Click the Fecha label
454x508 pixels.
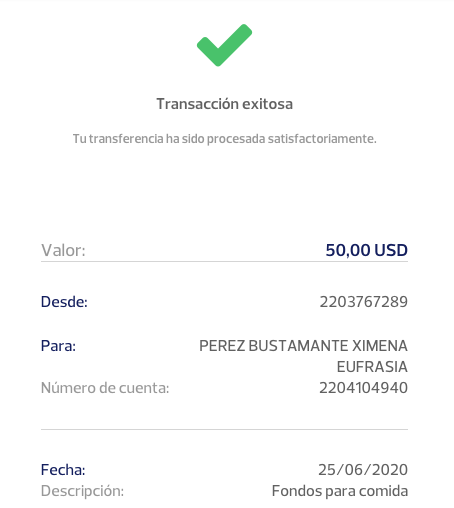click(63, 470)
